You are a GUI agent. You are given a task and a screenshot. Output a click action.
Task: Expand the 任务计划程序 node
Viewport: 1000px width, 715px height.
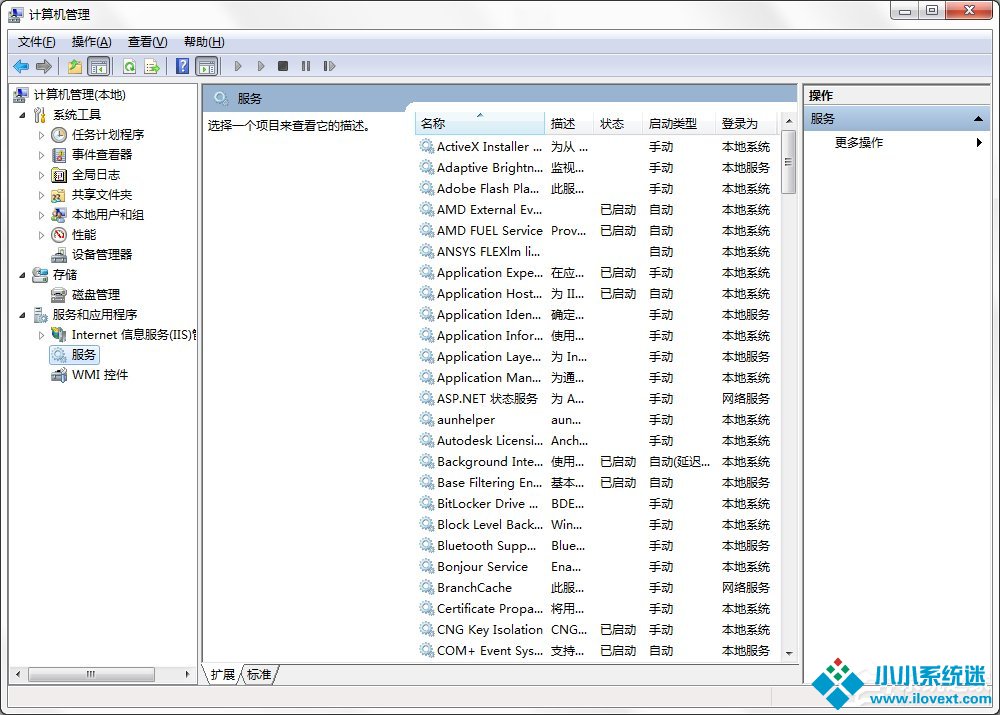(41, 135)
